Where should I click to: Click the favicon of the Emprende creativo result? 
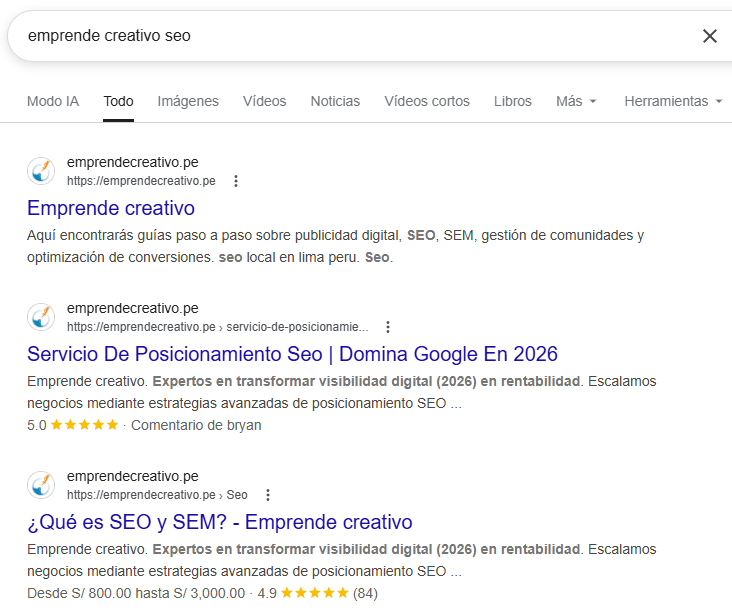[41, 171]
